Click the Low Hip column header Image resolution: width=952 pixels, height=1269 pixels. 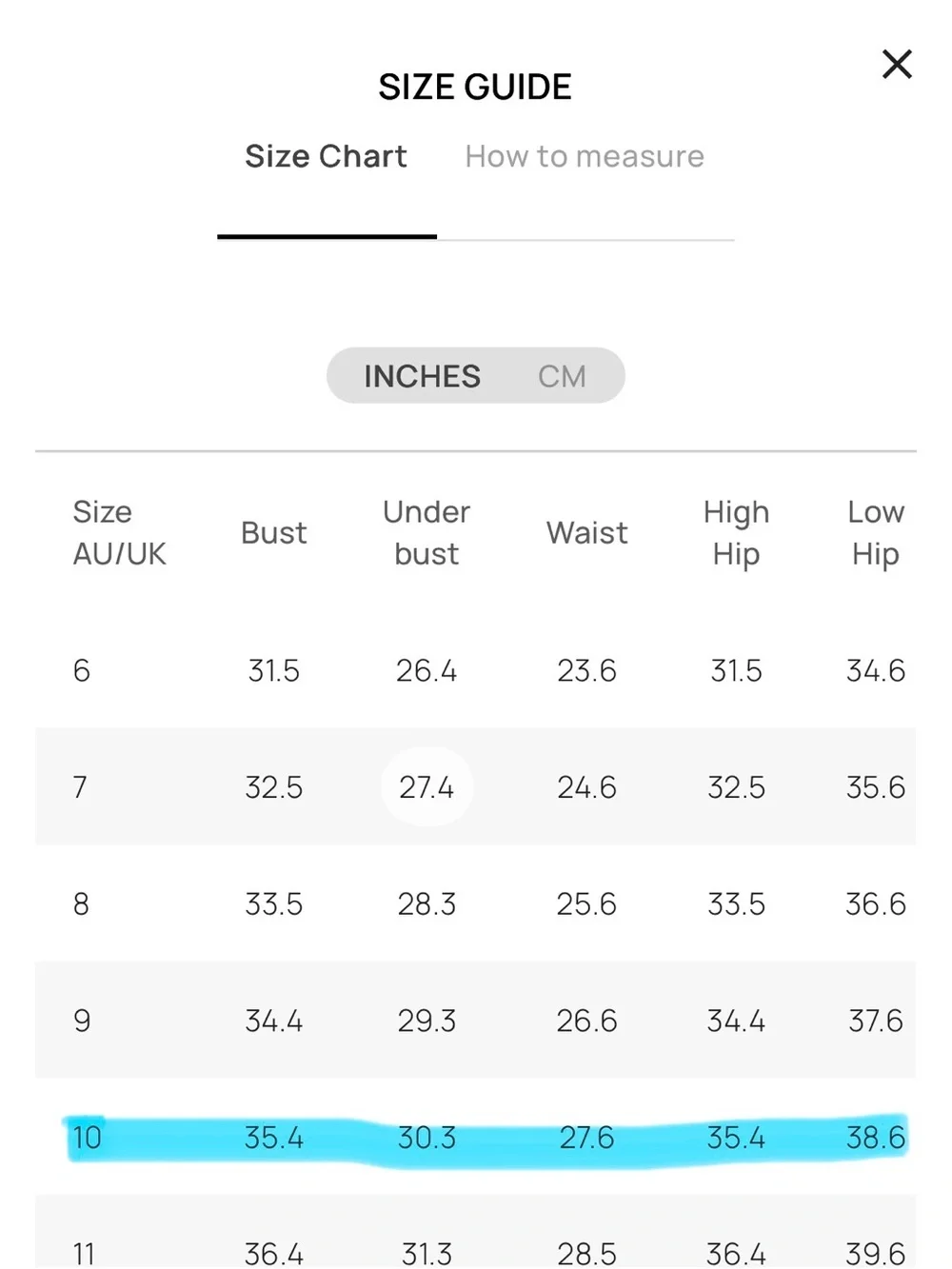(x=876, y=533)
